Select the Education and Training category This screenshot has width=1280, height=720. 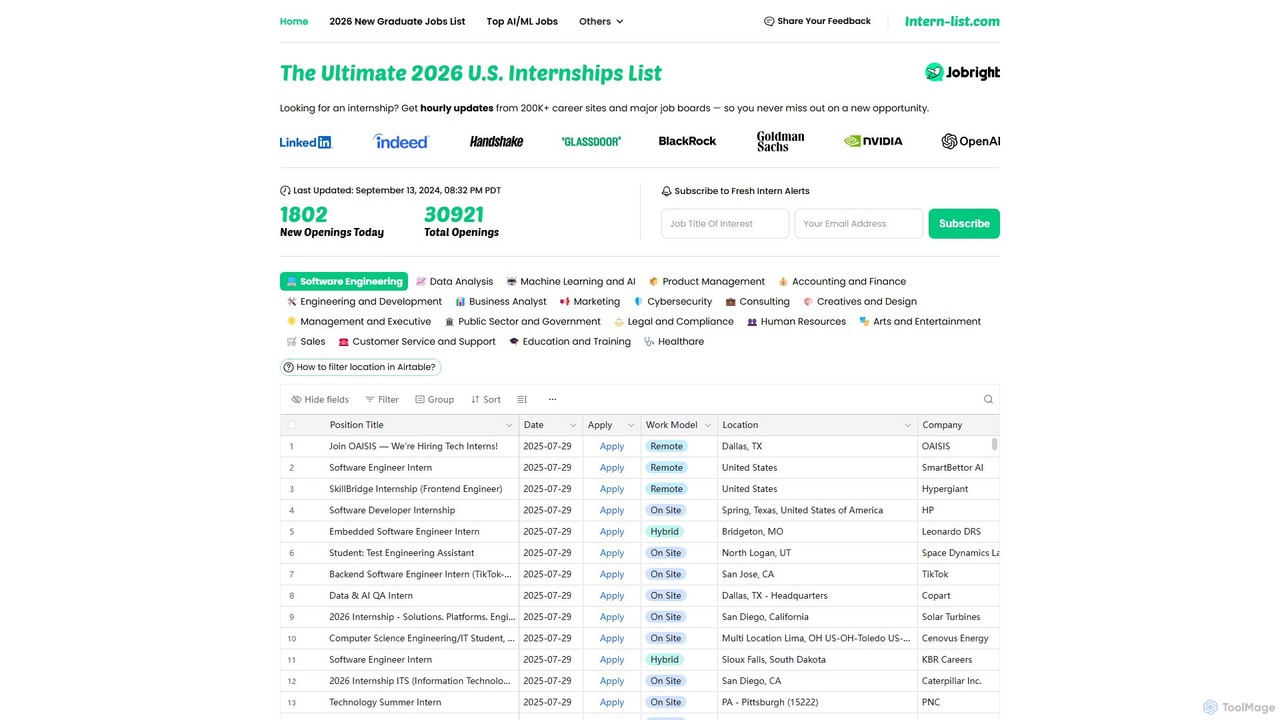[569, 341]
